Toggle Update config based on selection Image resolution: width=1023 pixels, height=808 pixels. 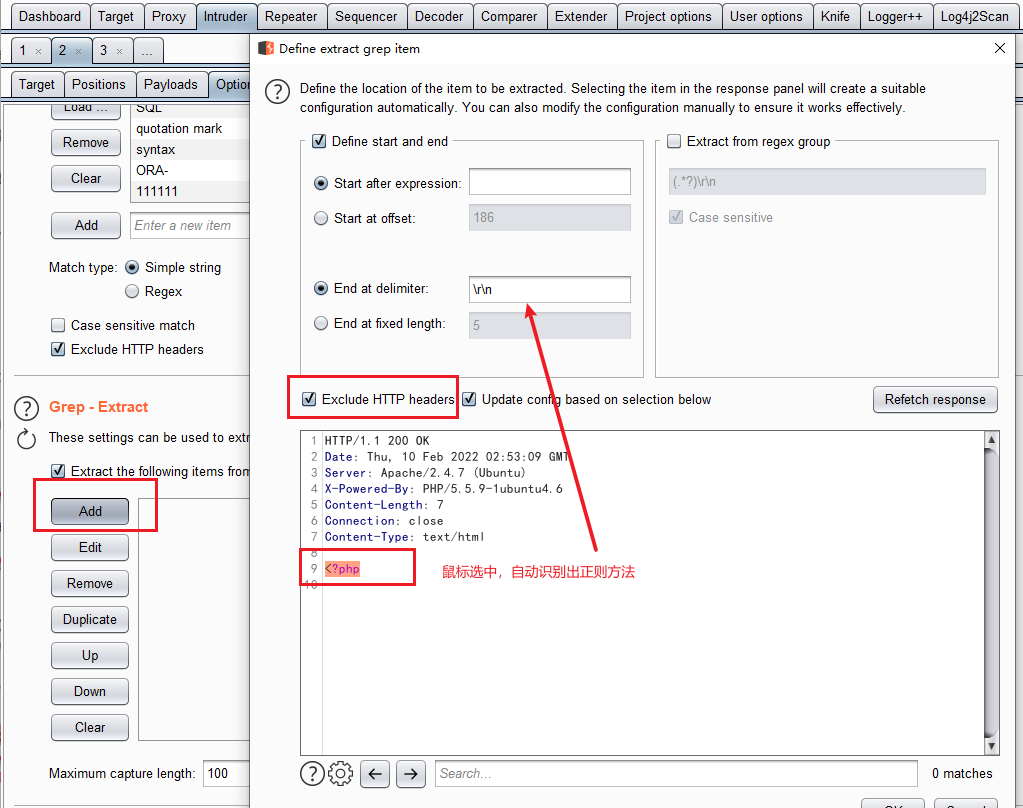tap(469, 399)
